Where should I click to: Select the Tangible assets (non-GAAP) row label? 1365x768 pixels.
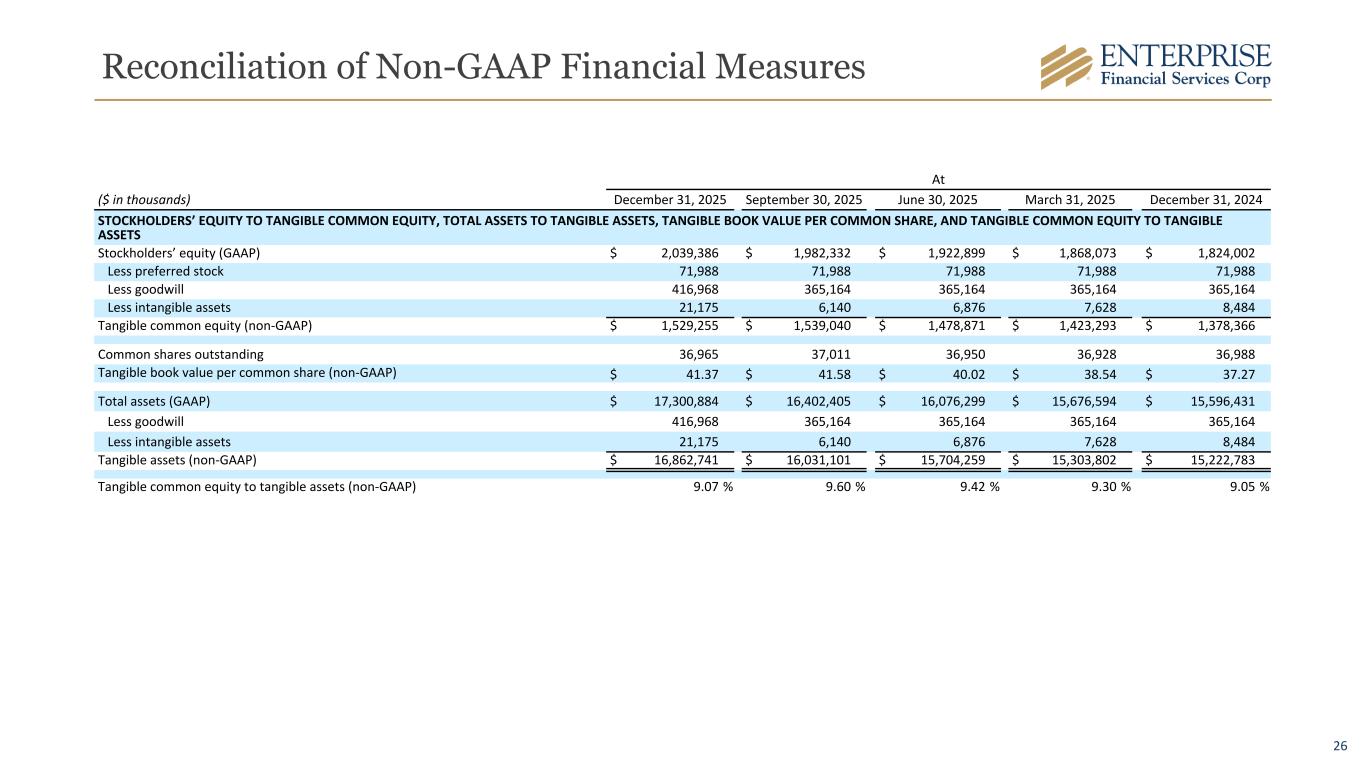click(x=177, y=460)
